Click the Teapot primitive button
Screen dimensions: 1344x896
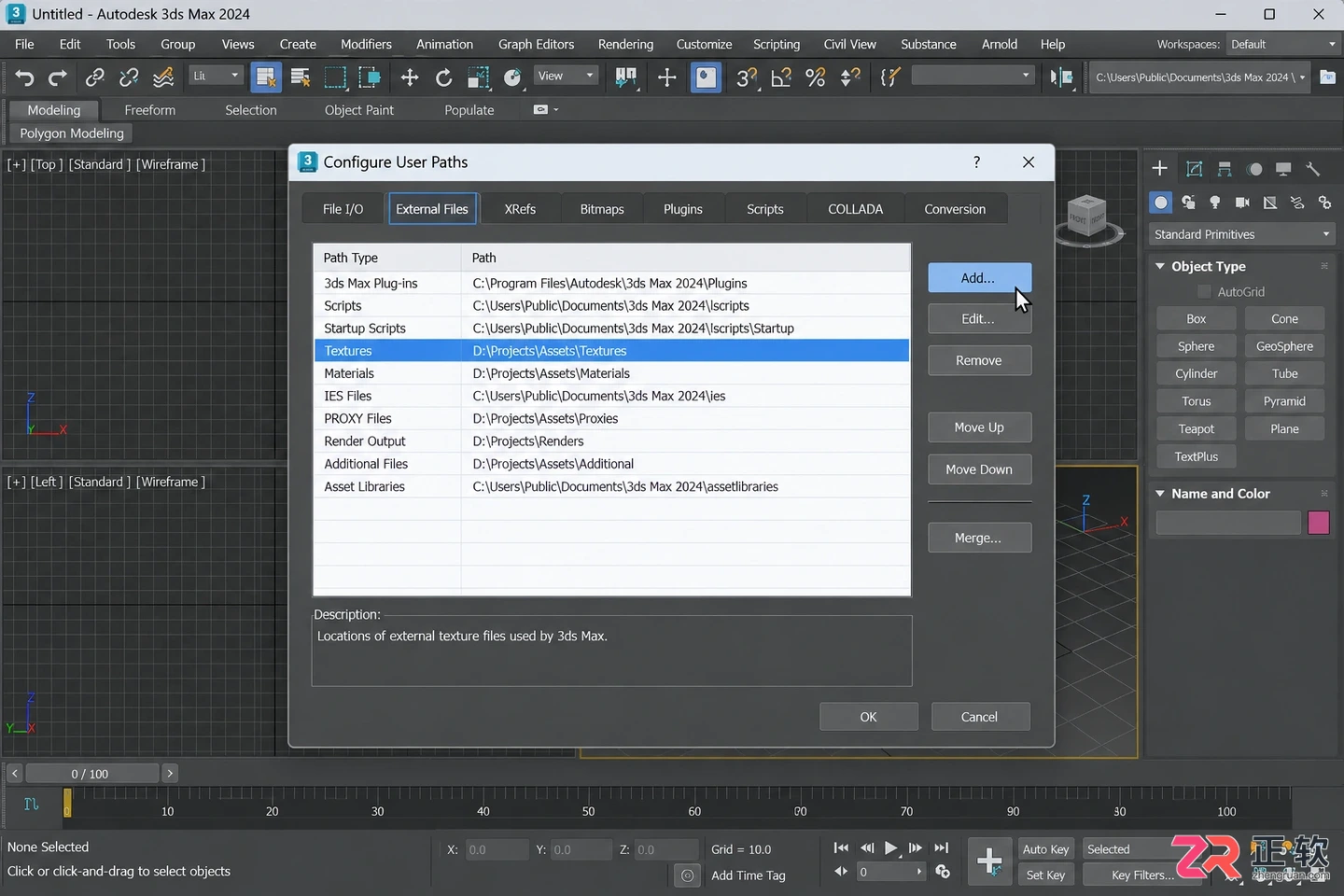click(x=1197, y=429)
